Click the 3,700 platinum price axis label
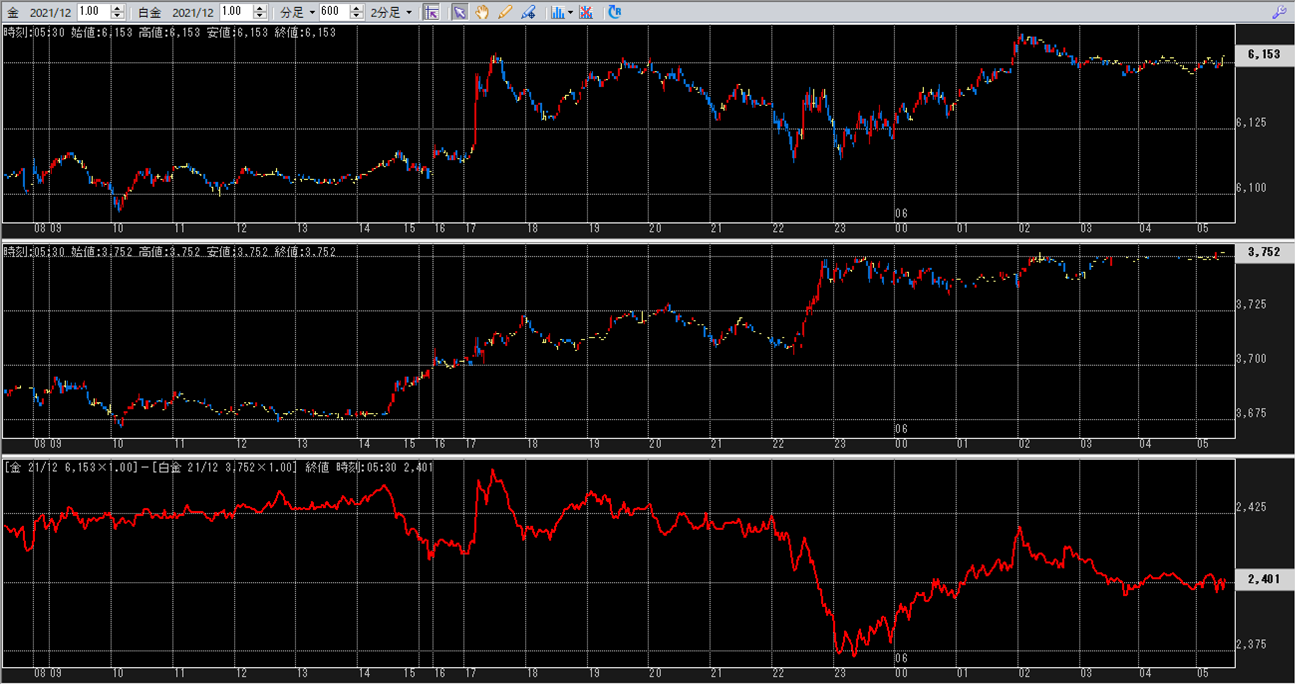The height and width of the screenshot is (685, 1295). coord(1251,358)
